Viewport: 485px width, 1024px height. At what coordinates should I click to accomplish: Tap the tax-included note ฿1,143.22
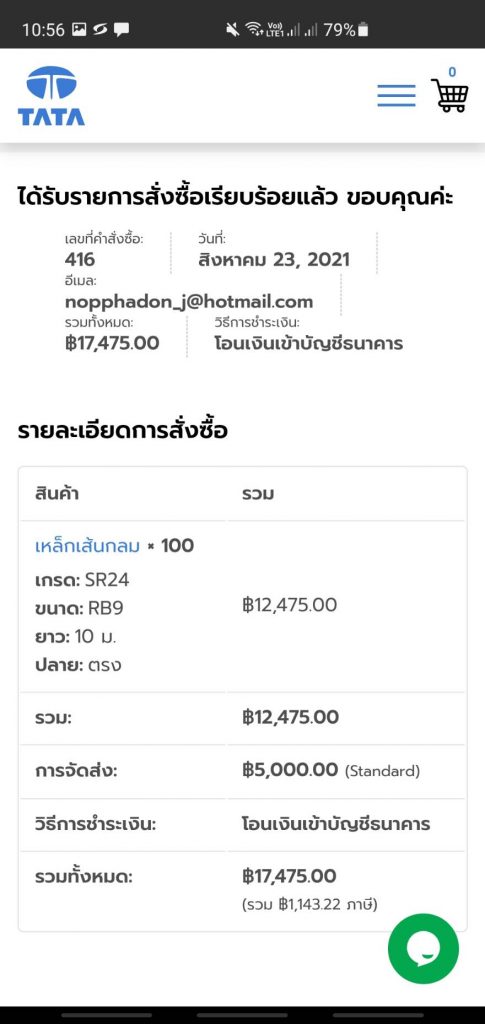point(310,905)
